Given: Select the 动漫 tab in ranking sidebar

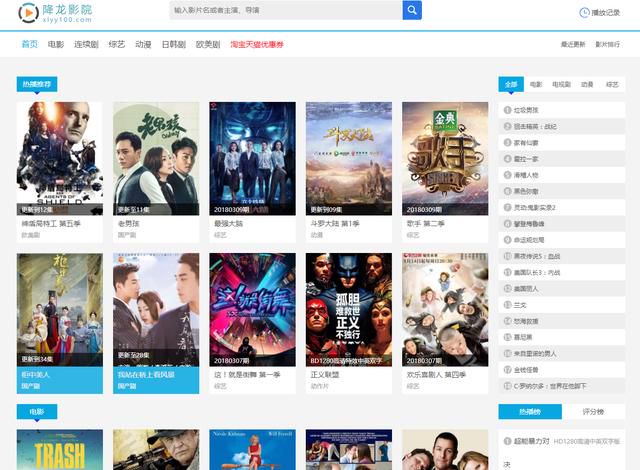Looking at the screenshot, I should click(587, 84).
